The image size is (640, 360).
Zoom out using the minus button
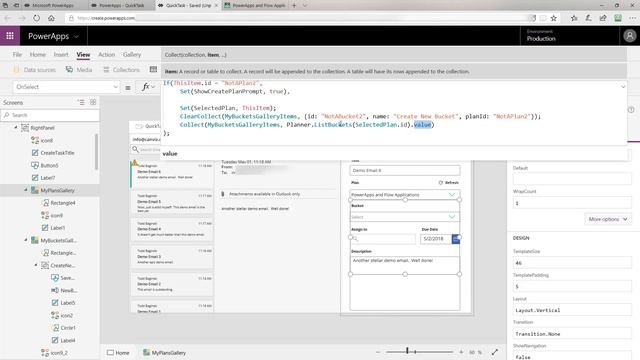378,352
